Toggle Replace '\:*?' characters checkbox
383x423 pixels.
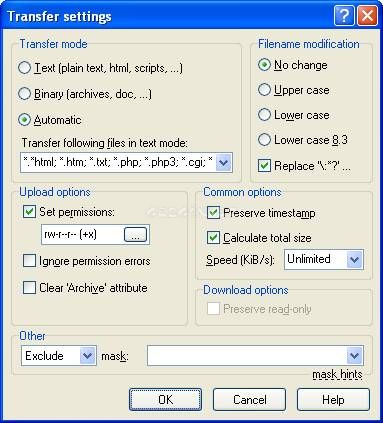264,166
